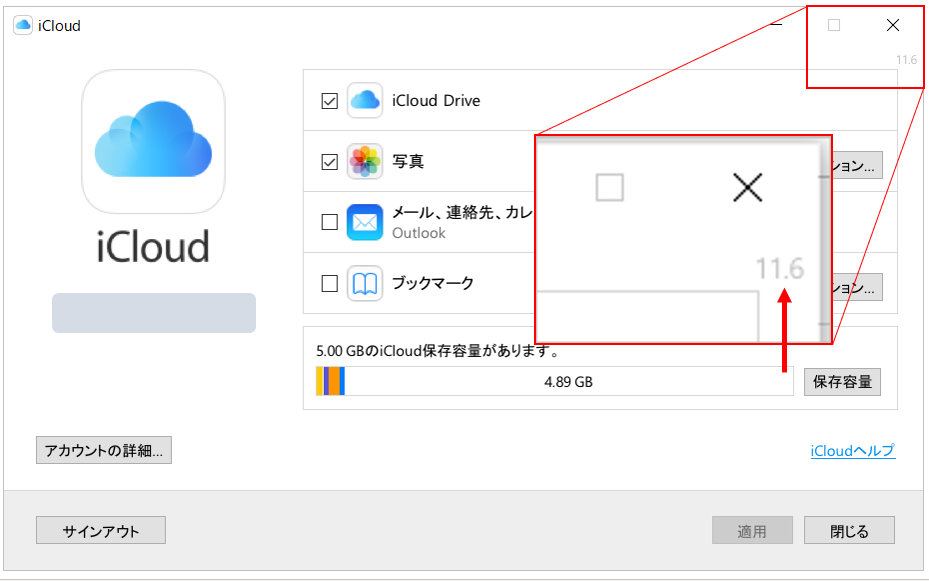Click the 閉じる button

[x=849, y=530]
